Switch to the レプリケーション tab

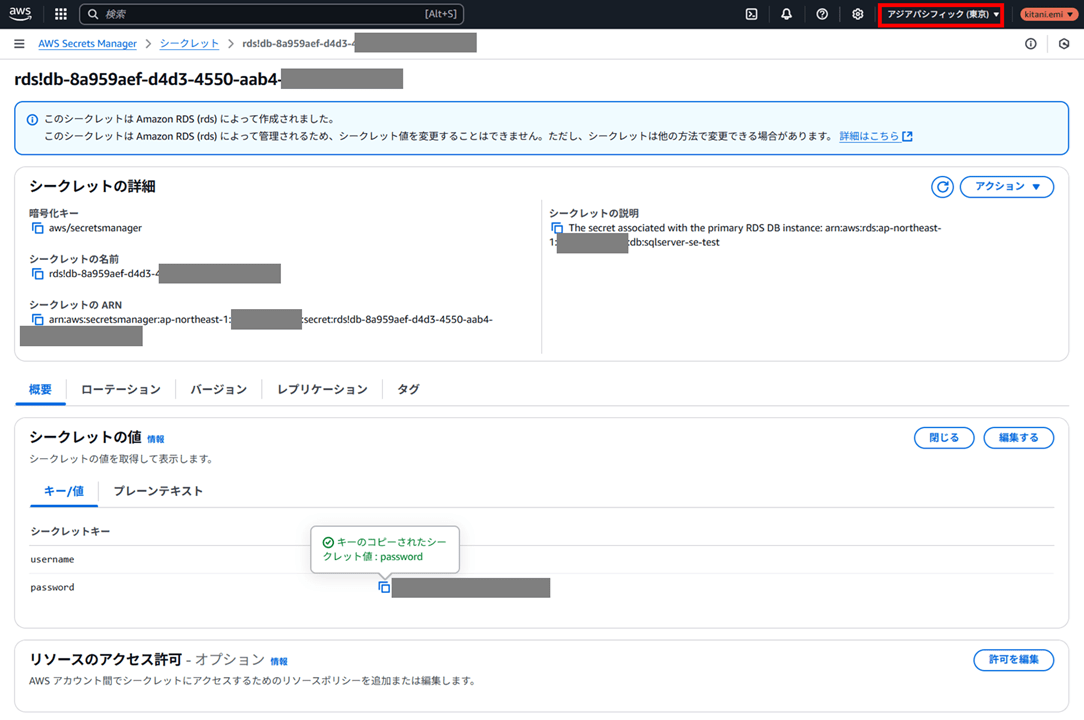pos(322,389)
